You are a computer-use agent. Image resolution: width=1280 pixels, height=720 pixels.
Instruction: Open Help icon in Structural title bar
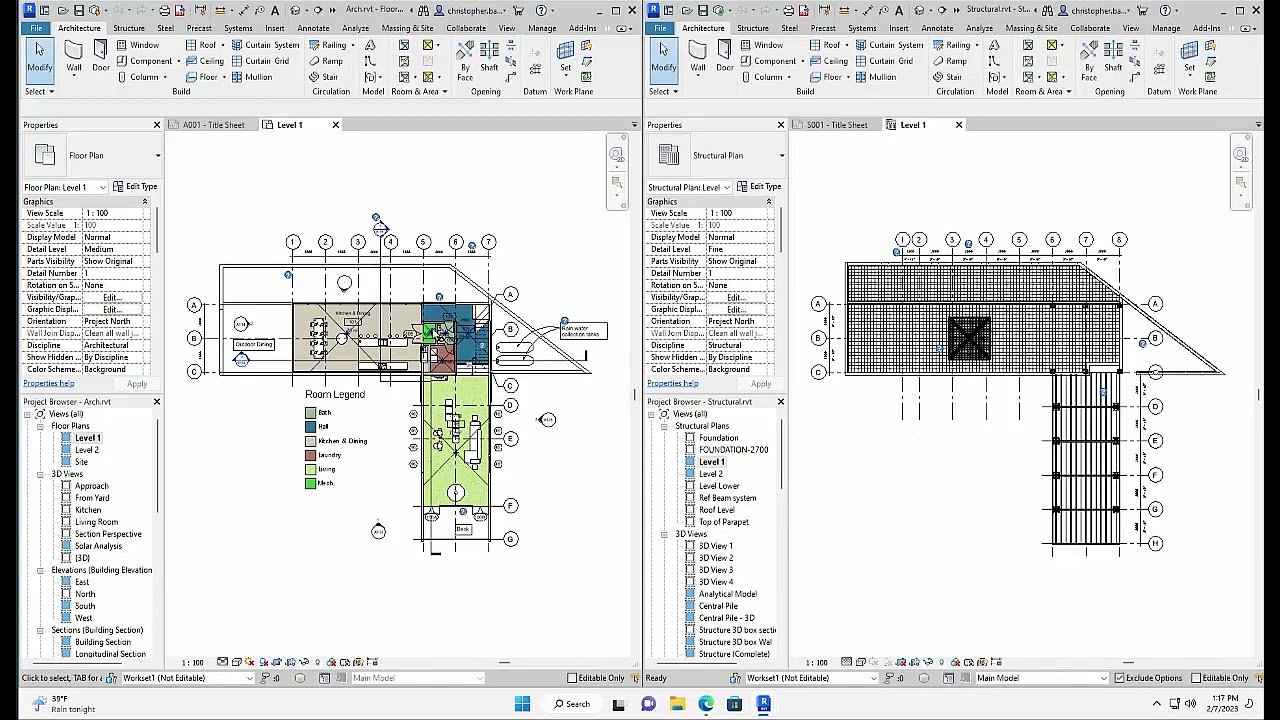click(1165, 10)
